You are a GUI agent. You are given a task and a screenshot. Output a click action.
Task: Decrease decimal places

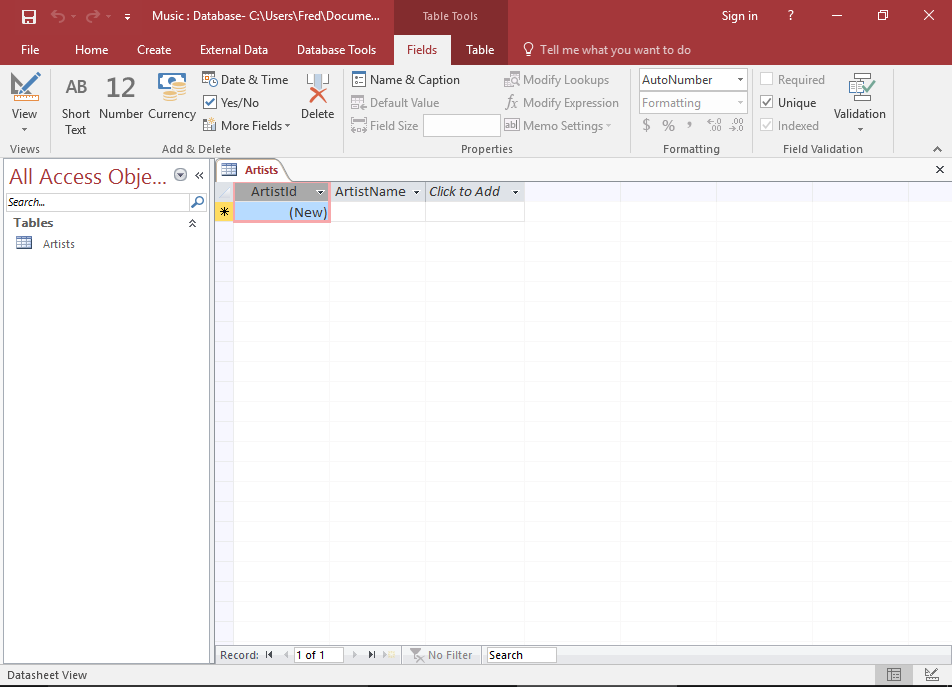click(736, 126)
